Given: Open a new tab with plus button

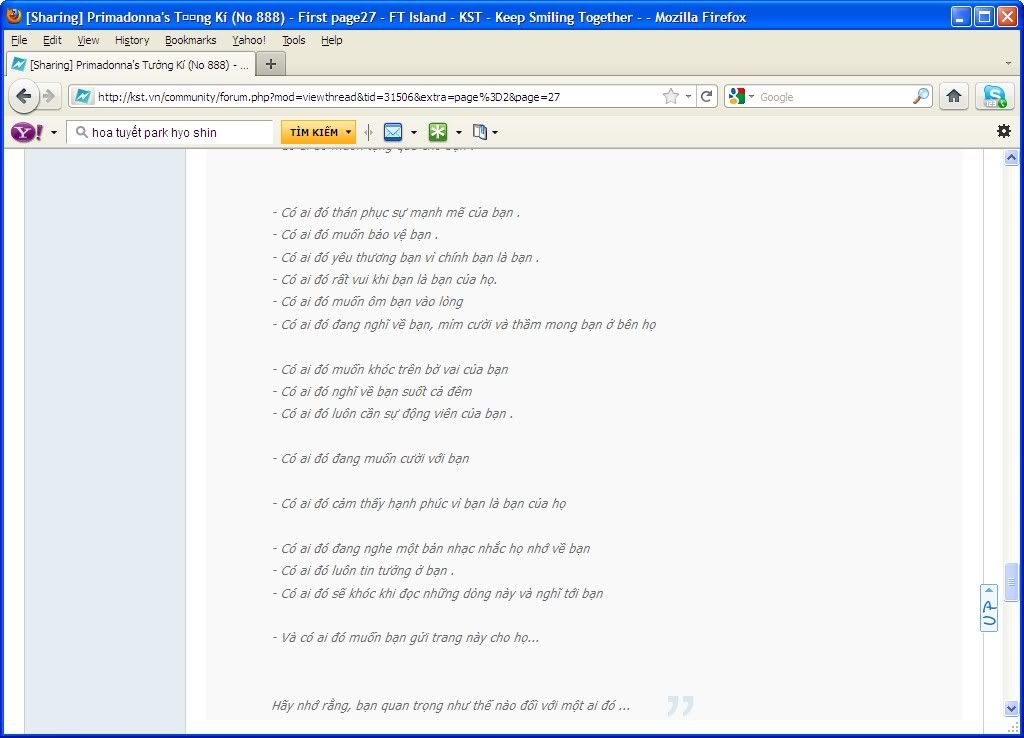Looking at the screenshot, I should pos(270,64).
